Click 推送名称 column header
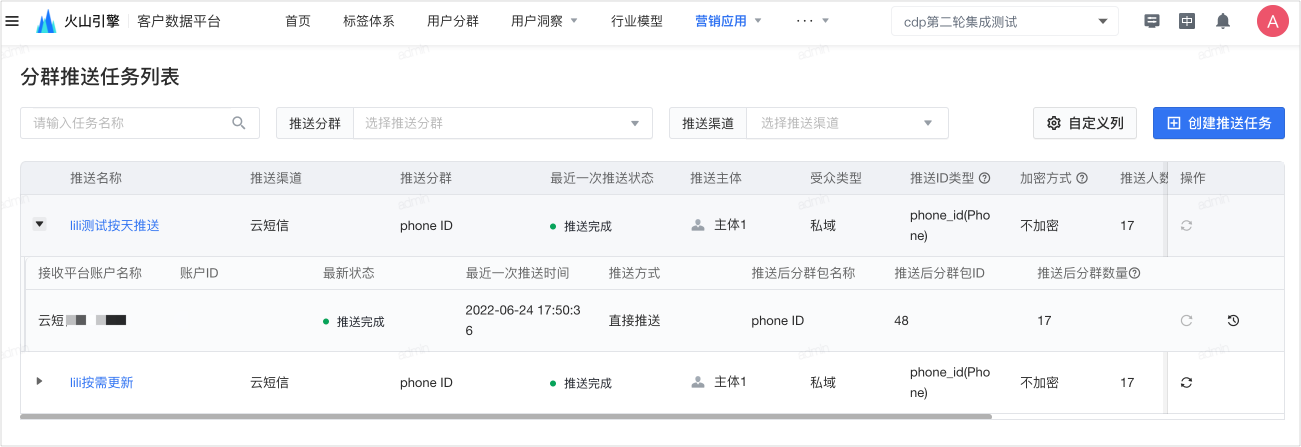Screen dimensions: 1301x447 pyautogui.click(x=96, y=178)
